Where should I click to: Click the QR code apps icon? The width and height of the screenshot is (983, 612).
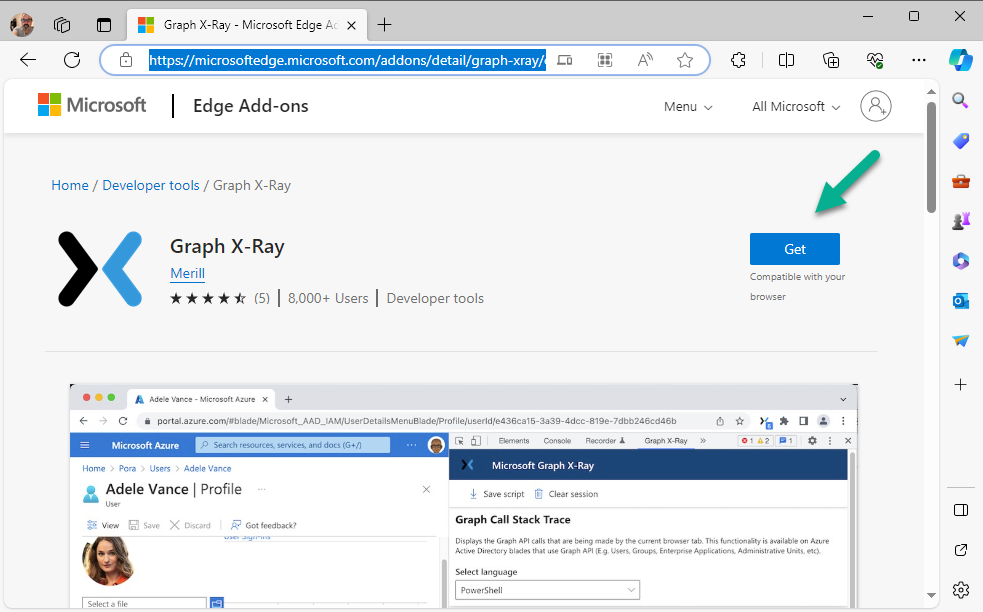pyautogui.click(x=605, y=60)
